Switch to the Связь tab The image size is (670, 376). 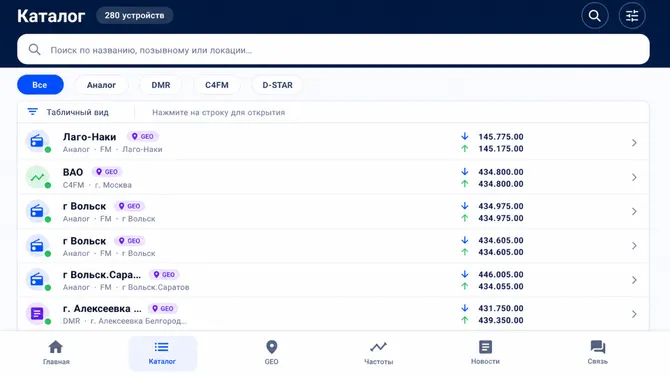[x=597, y=353]
